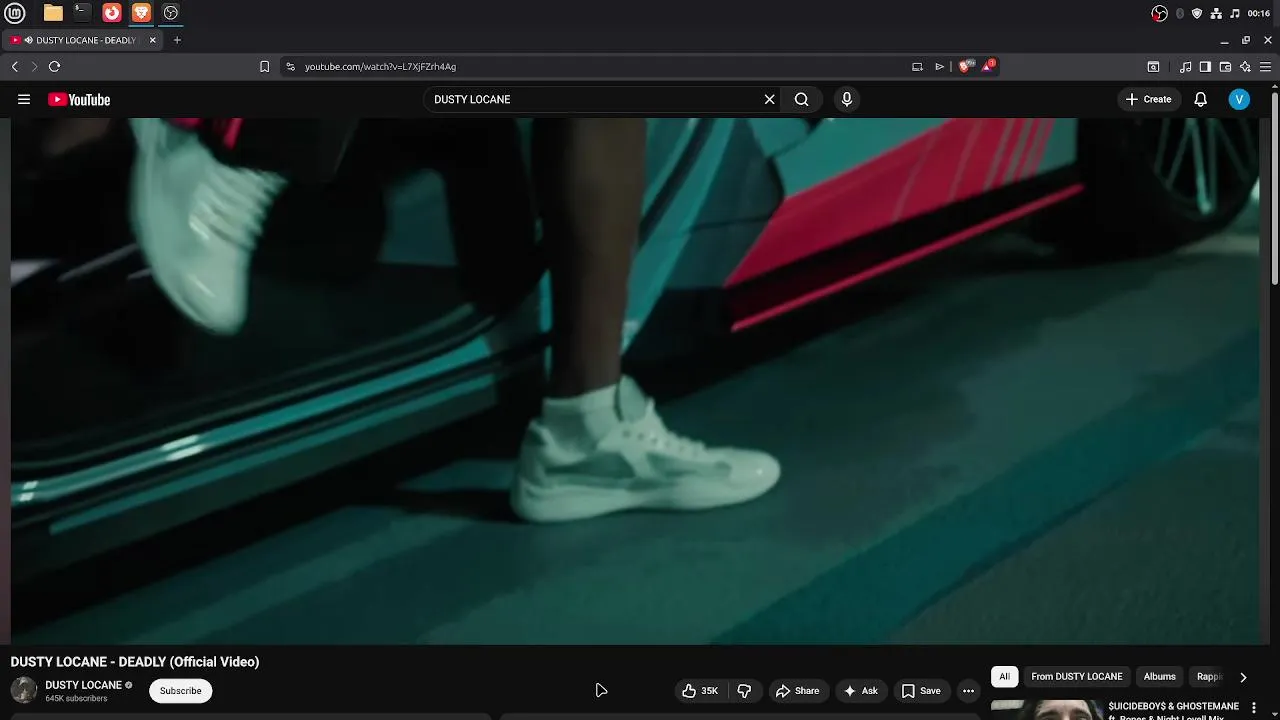The image size is (1280, 720).
Task: Select the Albums chip
Action: (x=1159, y=677)
